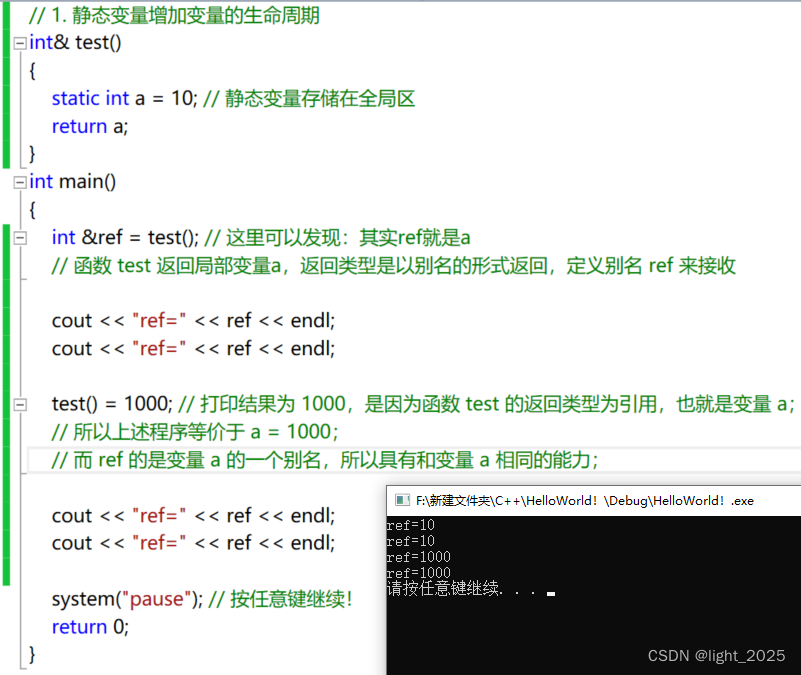Collapse the int &ref = test() comment block
This screenshot has height=675, width=801.
pos(20,238)
